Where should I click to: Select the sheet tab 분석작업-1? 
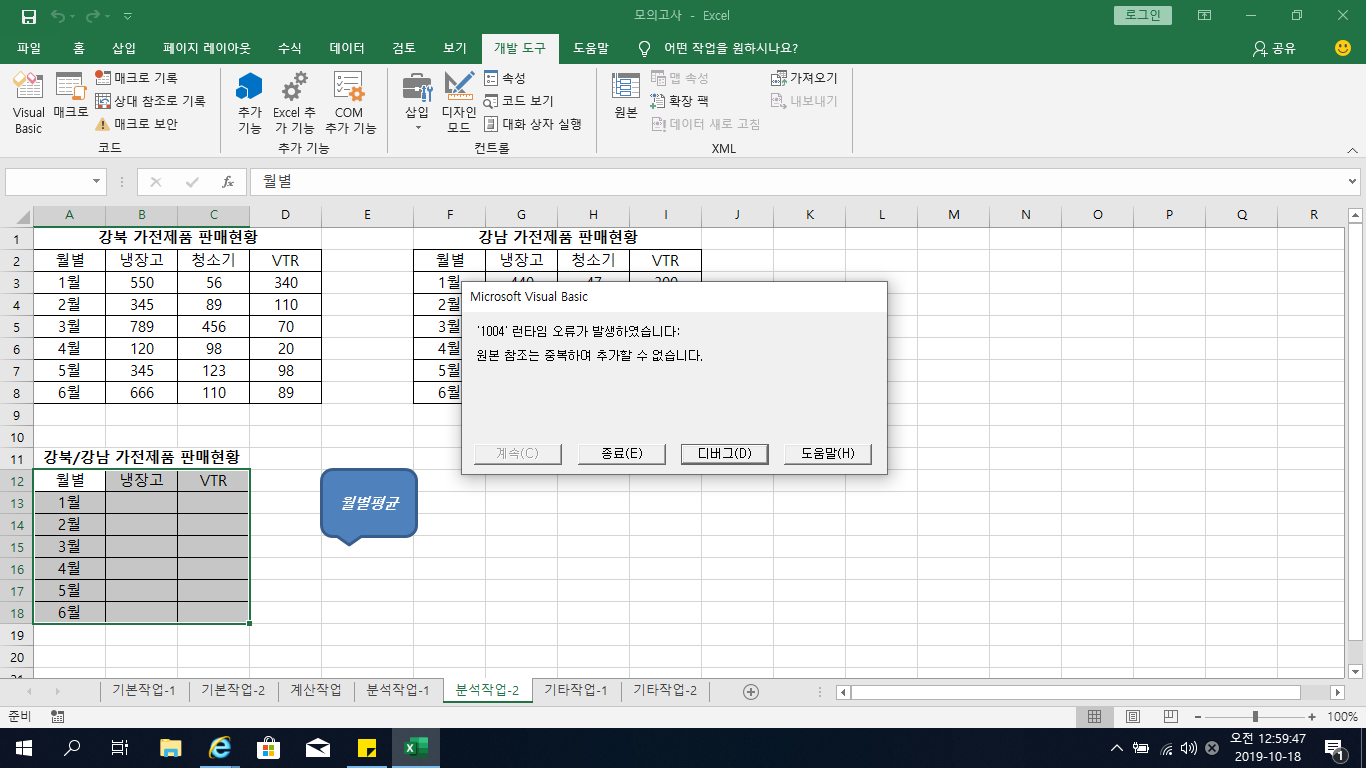tap(398, 690)
